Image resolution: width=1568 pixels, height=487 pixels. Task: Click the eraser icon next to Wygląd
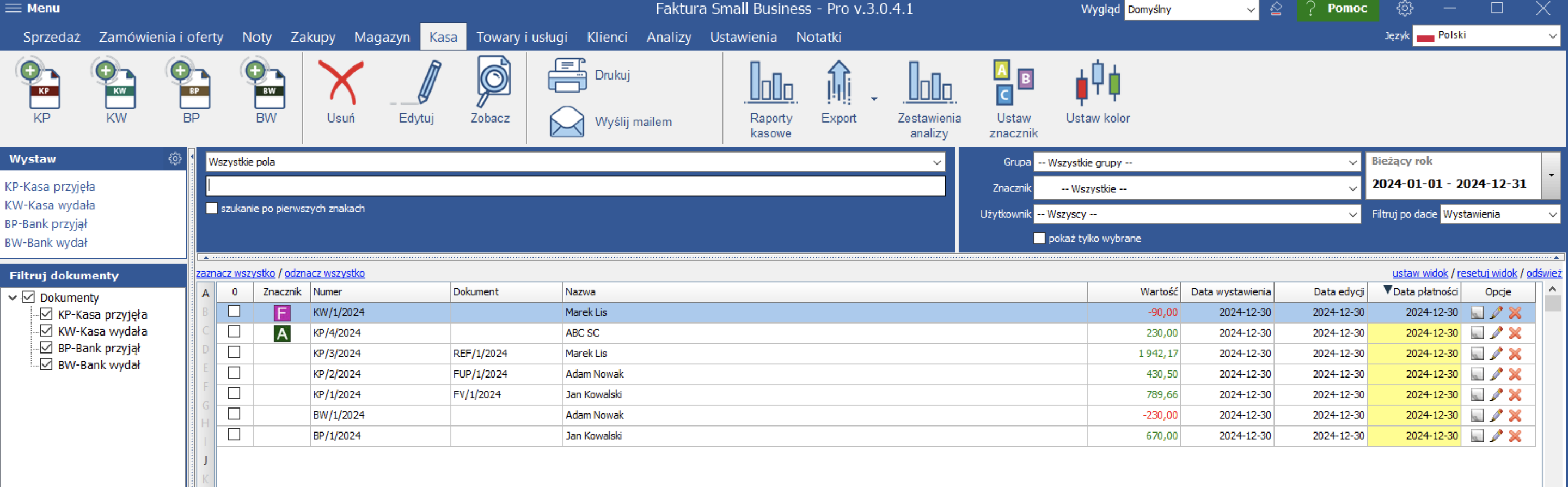pos(1276,9)
